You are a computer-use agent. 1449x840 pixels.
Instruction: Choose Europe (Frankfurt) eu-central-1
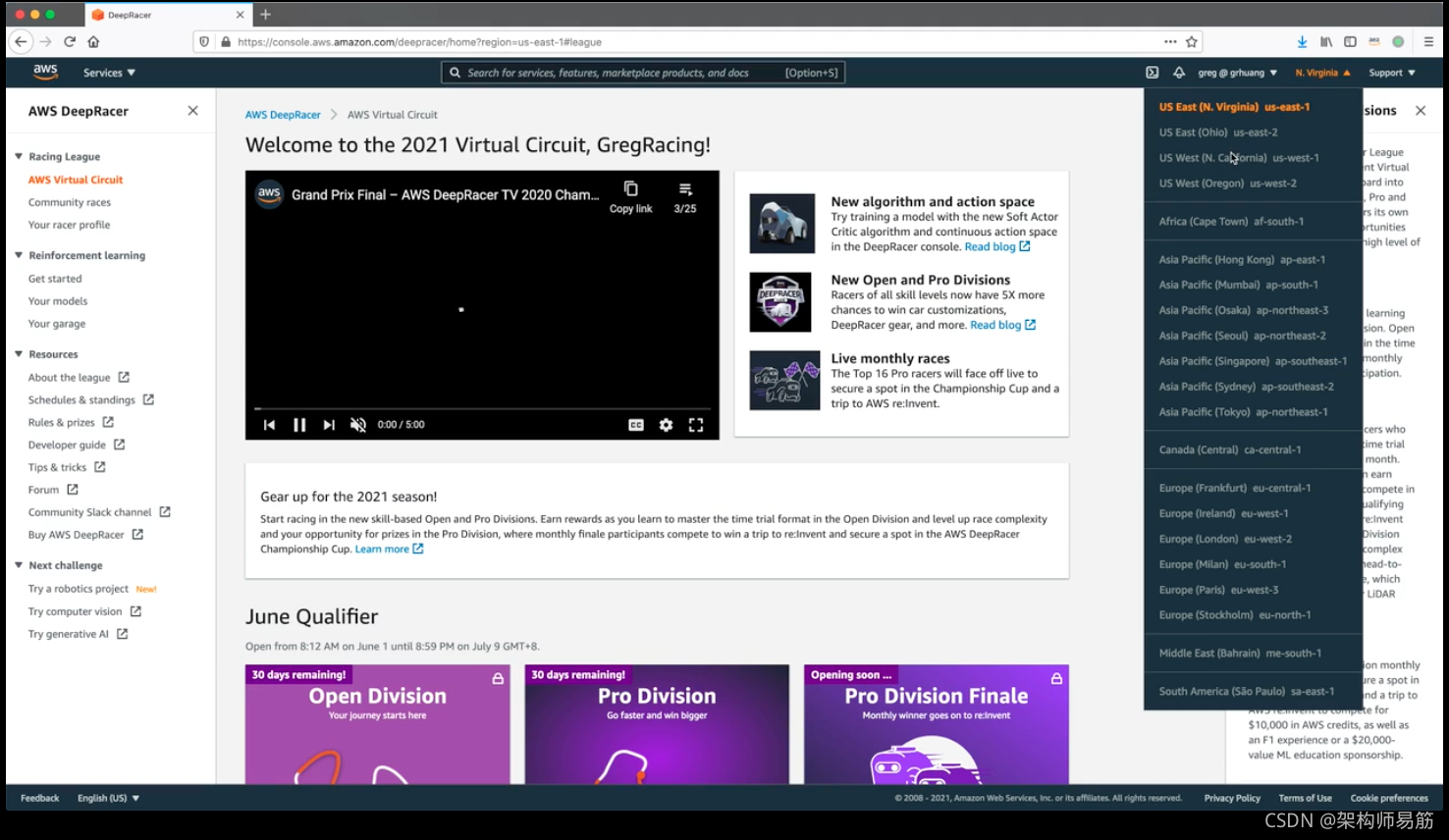[1234, 488]
